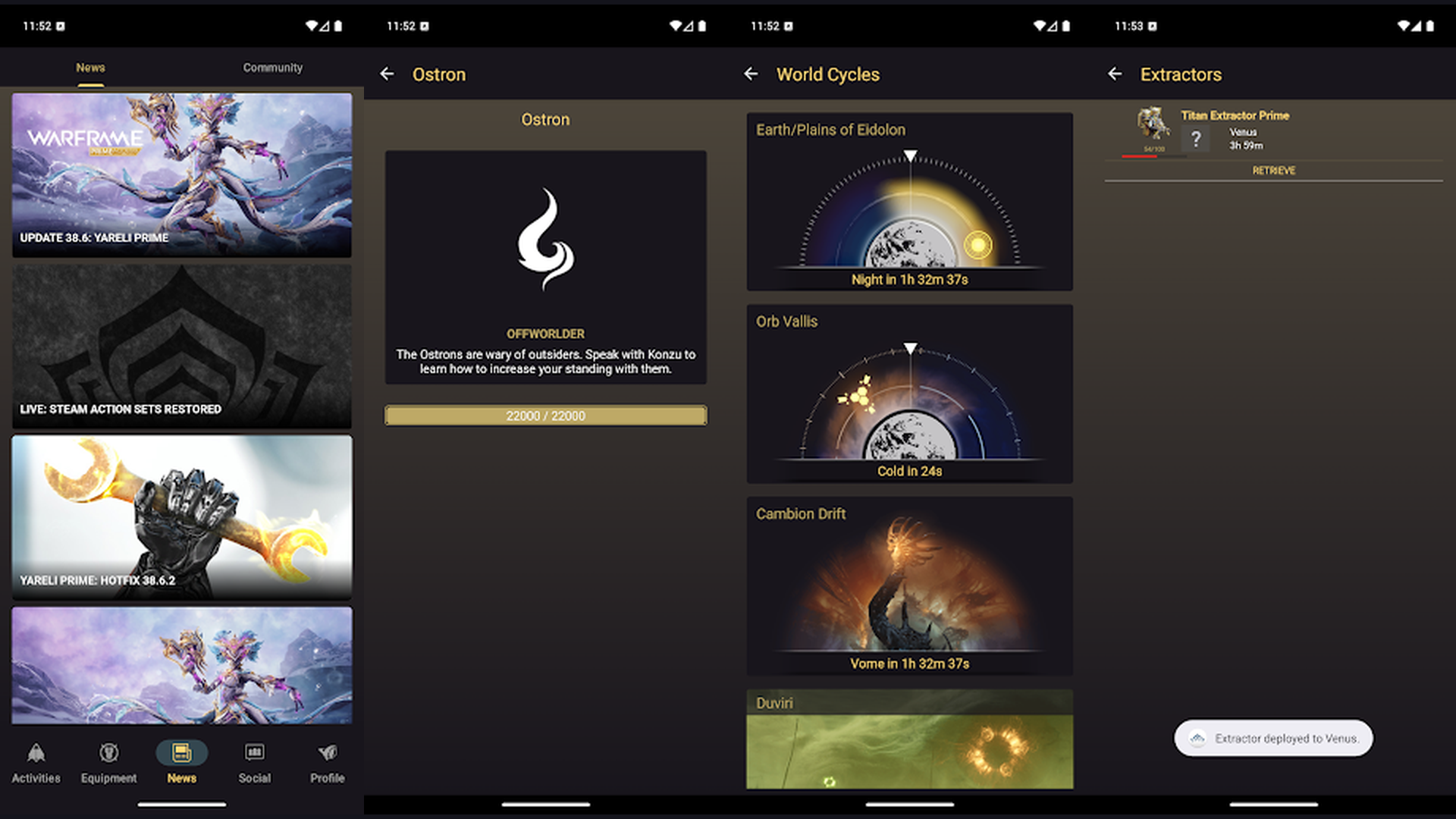Tap the Duviri cycle card
This screenshot has height=819, width=1456.
910,739
